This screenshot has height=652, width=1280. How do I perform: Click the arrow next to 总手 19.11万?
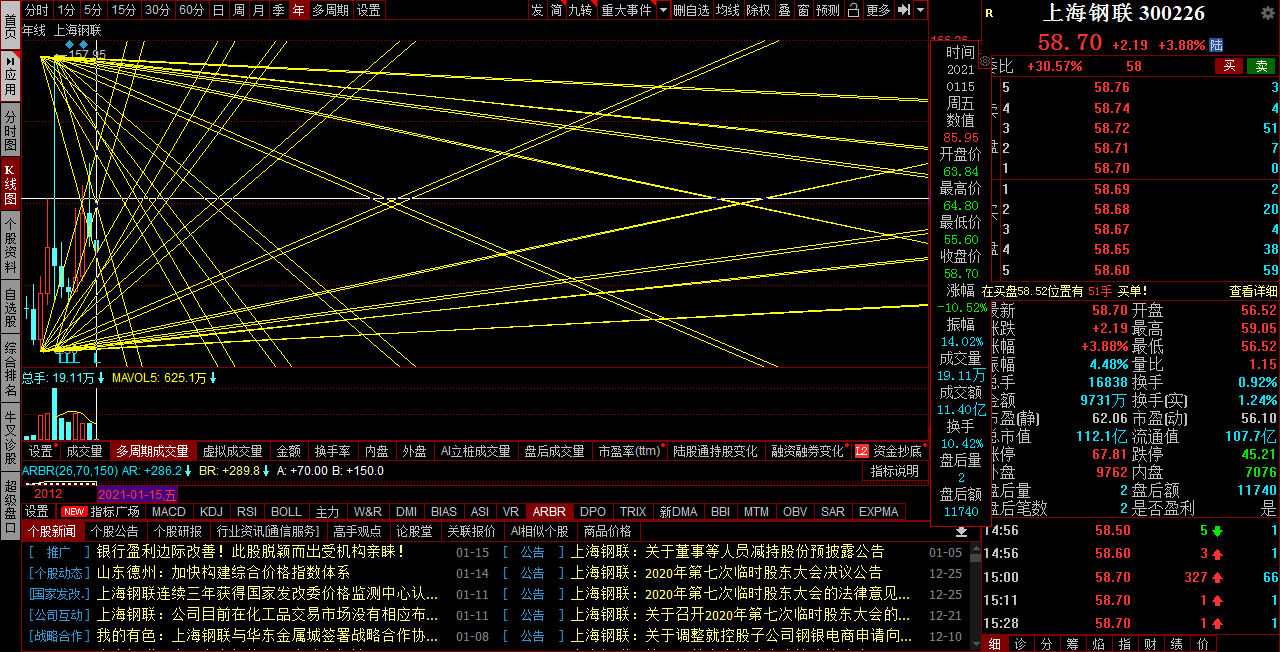pyautogui.click(x=101, y=379)
